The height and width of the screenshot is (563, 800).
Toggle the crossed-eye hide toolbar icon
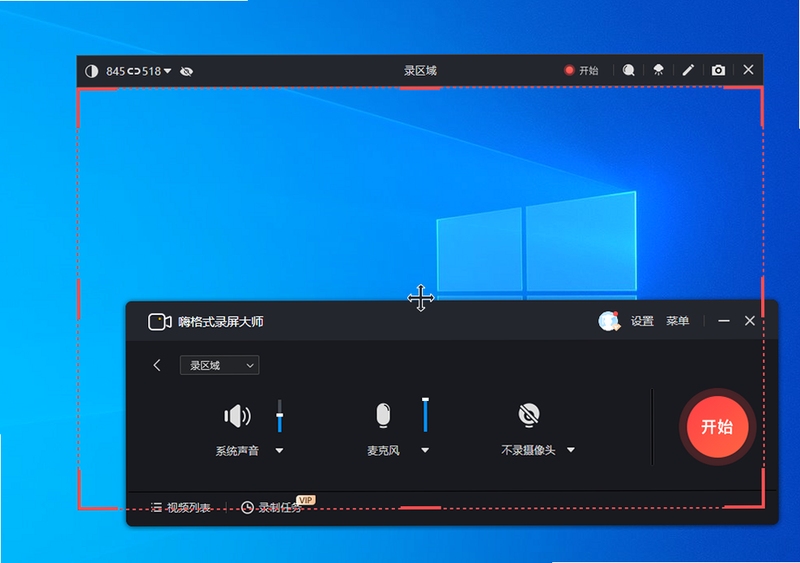pos(186,71)
